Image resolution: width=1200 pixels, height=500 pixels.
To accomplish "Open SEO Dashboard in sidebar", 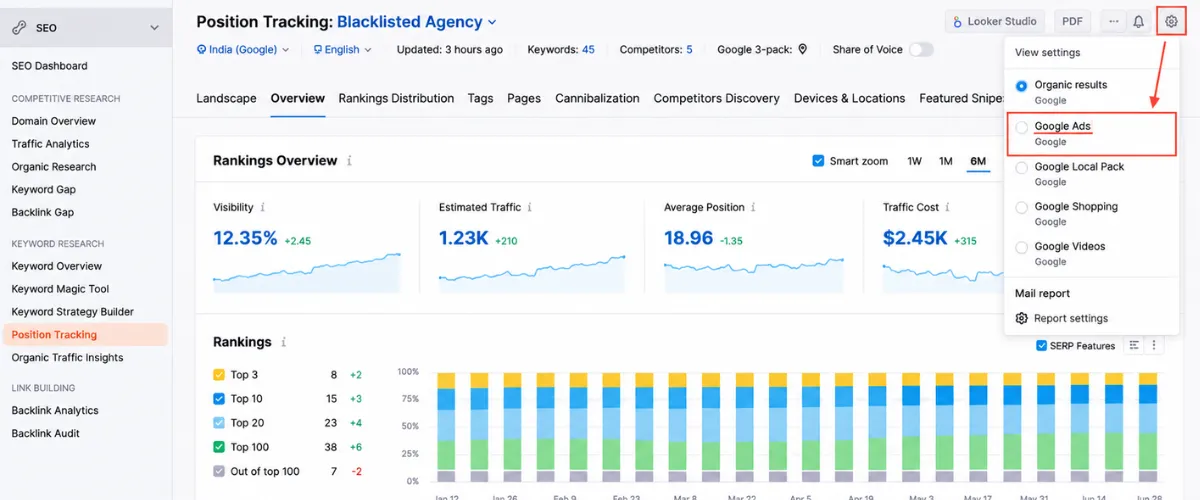I will coord(49,66).
